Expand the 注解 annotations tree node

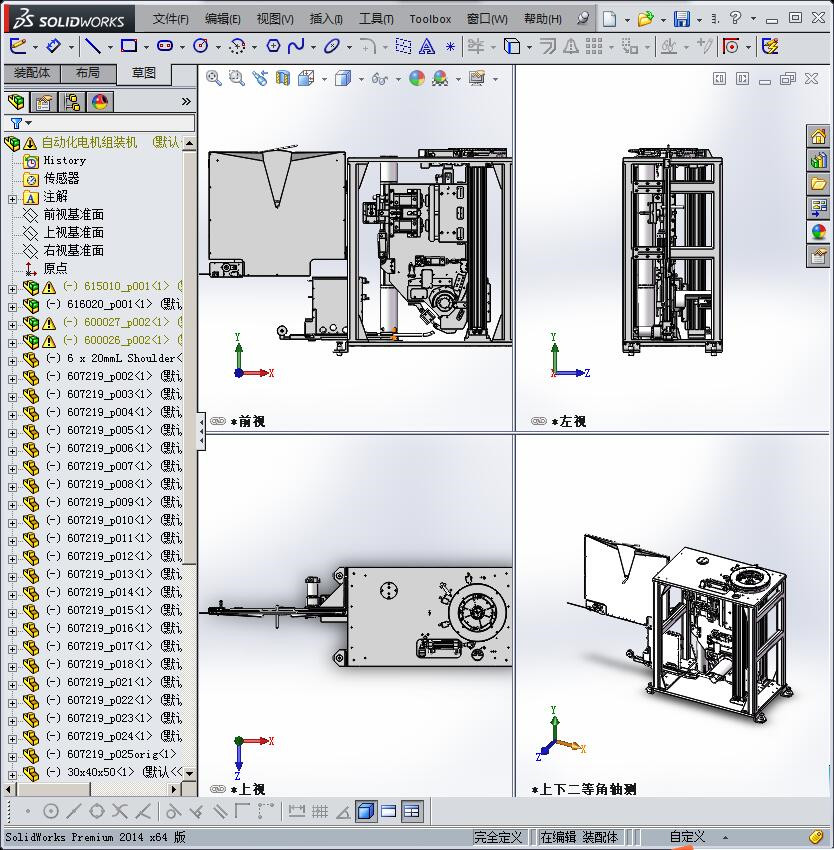click(x=12, y=198)
